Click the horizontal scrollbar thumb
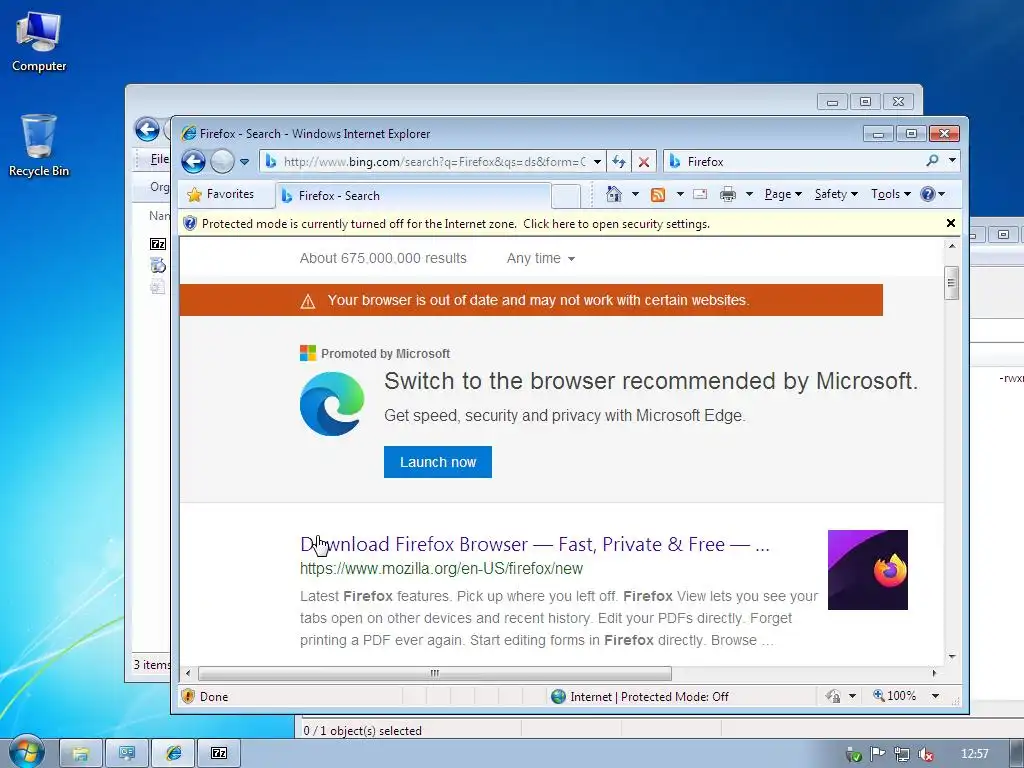Viewport: 1024px width, 768px height. tap(435, 673)
